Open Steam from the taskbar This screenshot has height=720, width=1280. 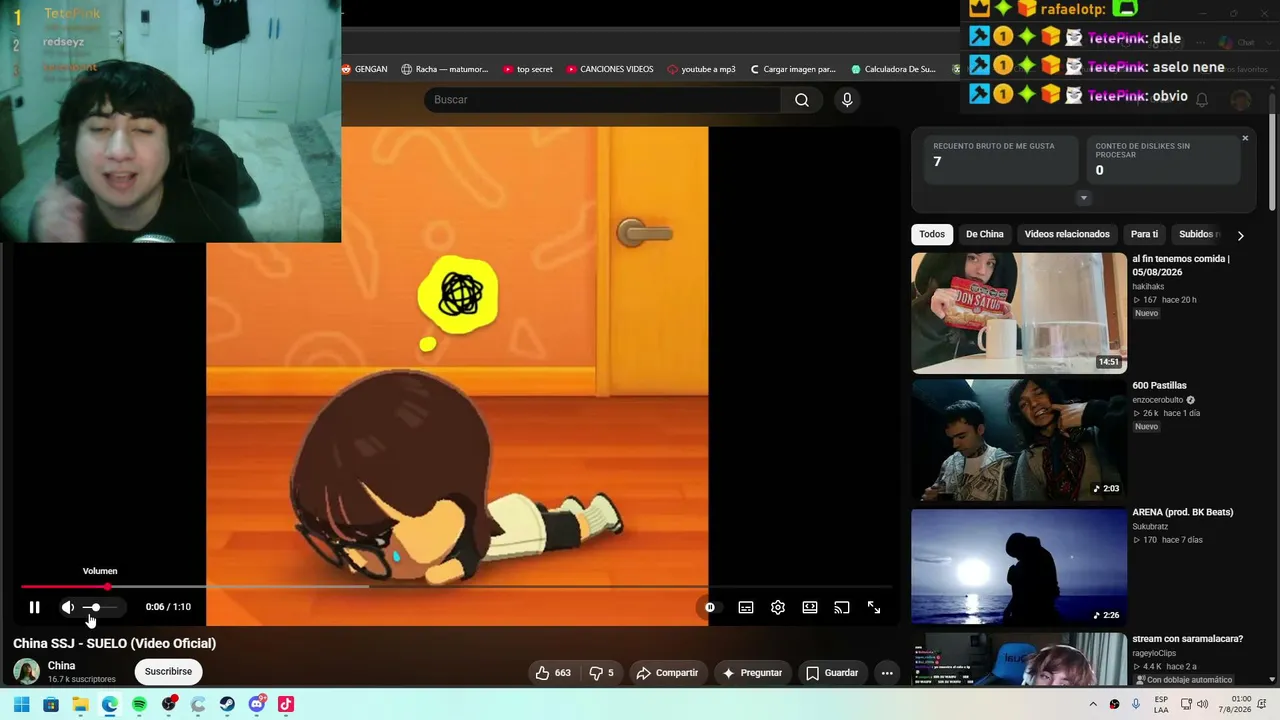pyautogui.click(x=227, y=704)
